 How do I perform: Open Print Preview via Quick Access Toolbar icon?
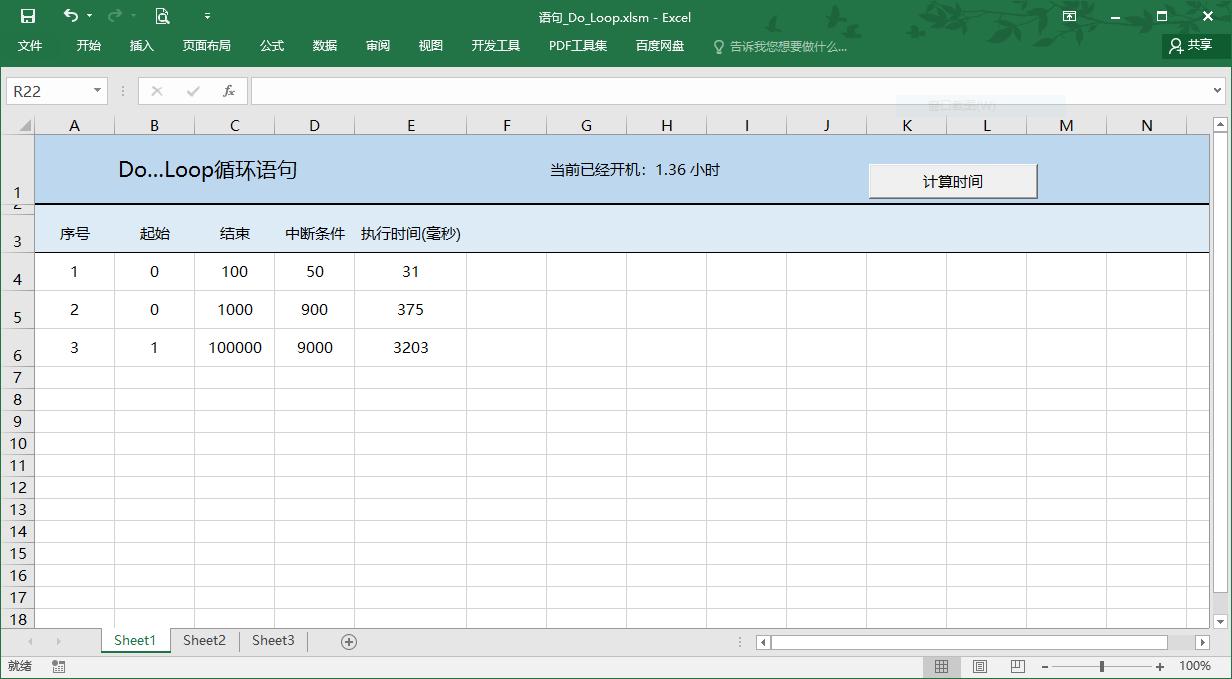point(160,16)
